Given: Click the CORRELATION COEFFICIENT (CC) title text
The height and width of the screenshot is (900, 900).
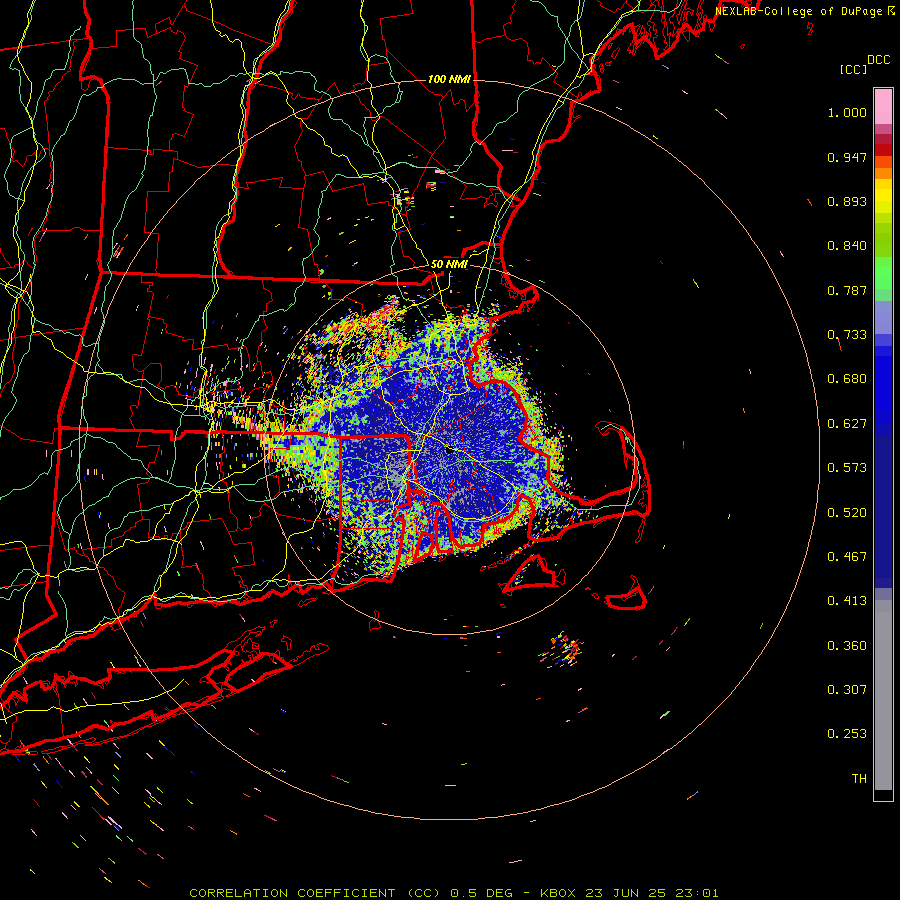Looking at the screenshot, I should (x=315, y=893).
